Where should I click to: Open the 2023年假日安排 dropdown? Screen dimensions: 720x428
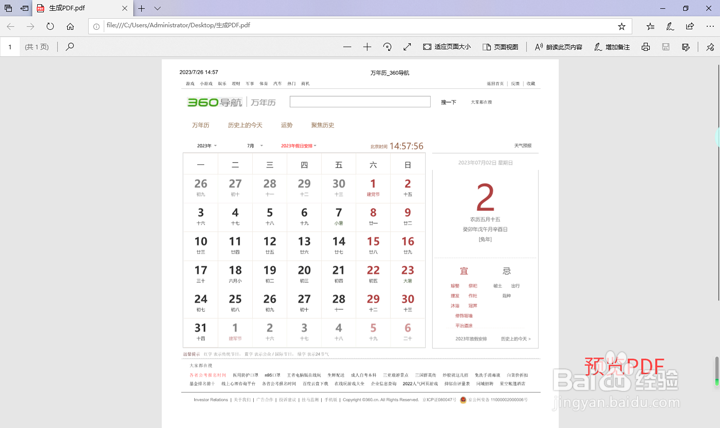click(298, 146)
